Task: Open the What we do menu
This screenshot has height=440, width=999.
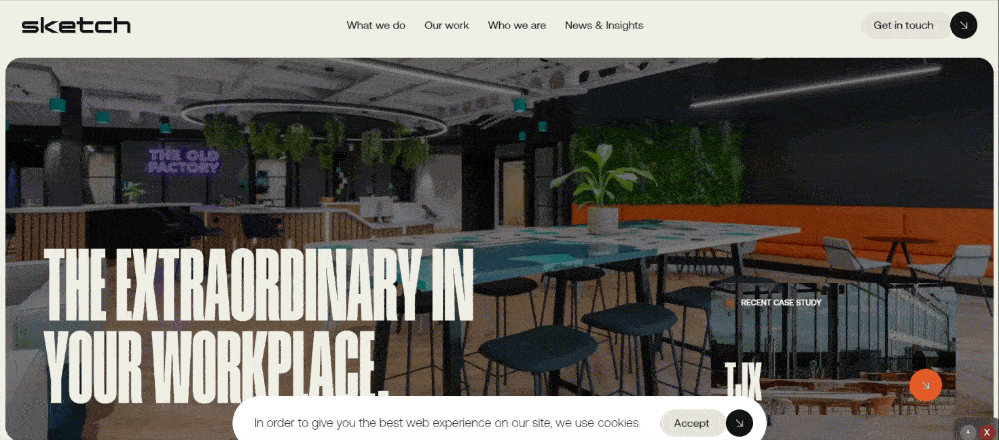Action: click(x=376, y=25)
